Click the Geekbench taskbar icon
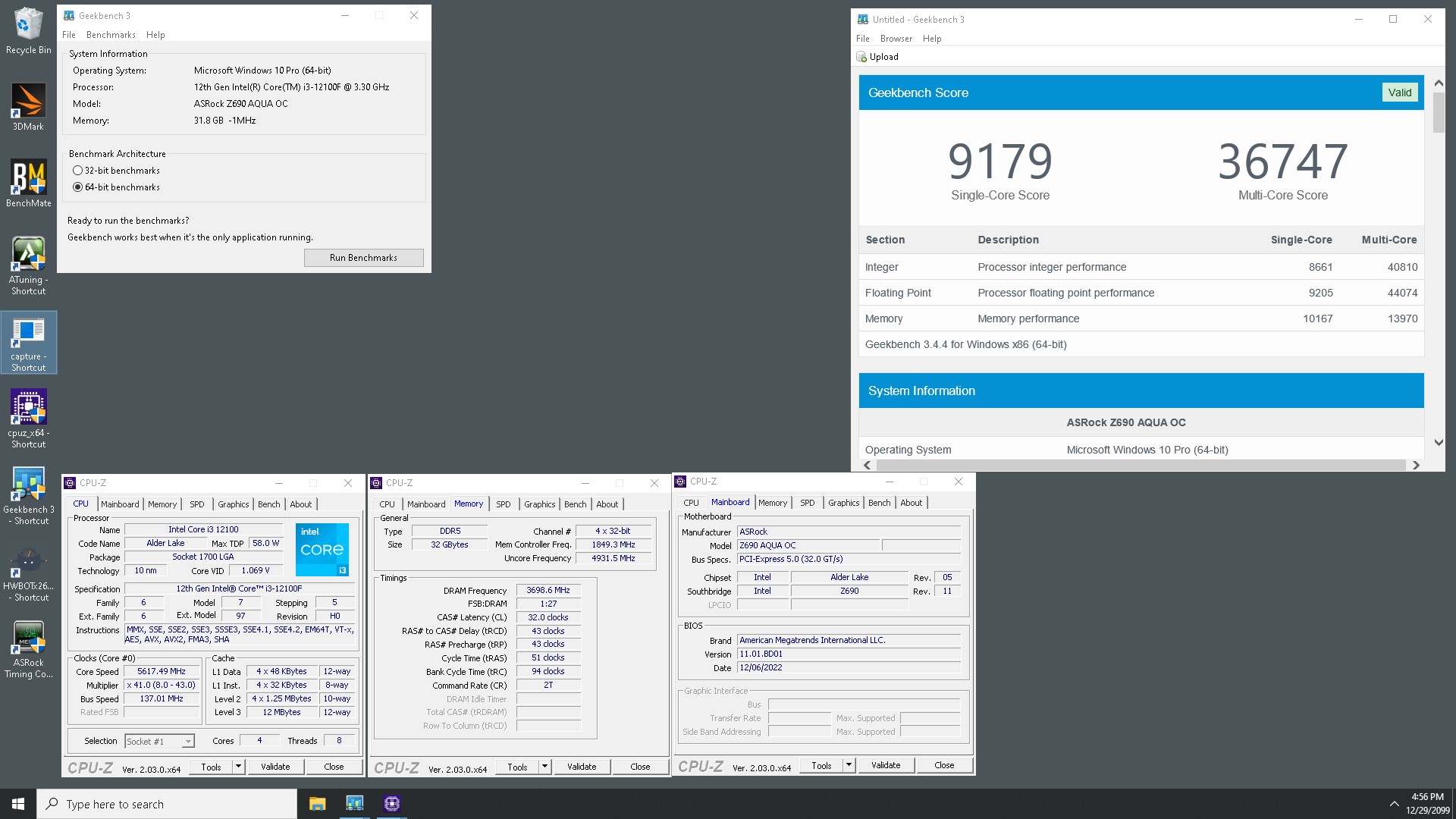Screen dimensions: 1456x819 coord(354,804)
